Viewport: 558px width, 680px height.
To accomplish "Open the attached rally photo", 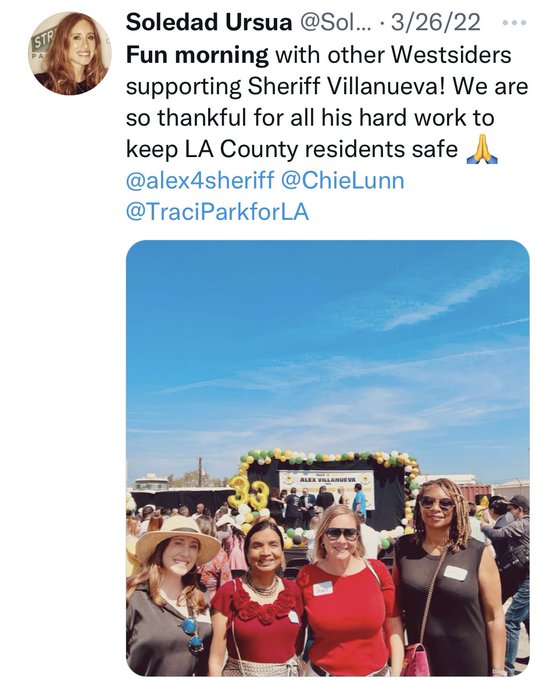I will coord(328,458).
